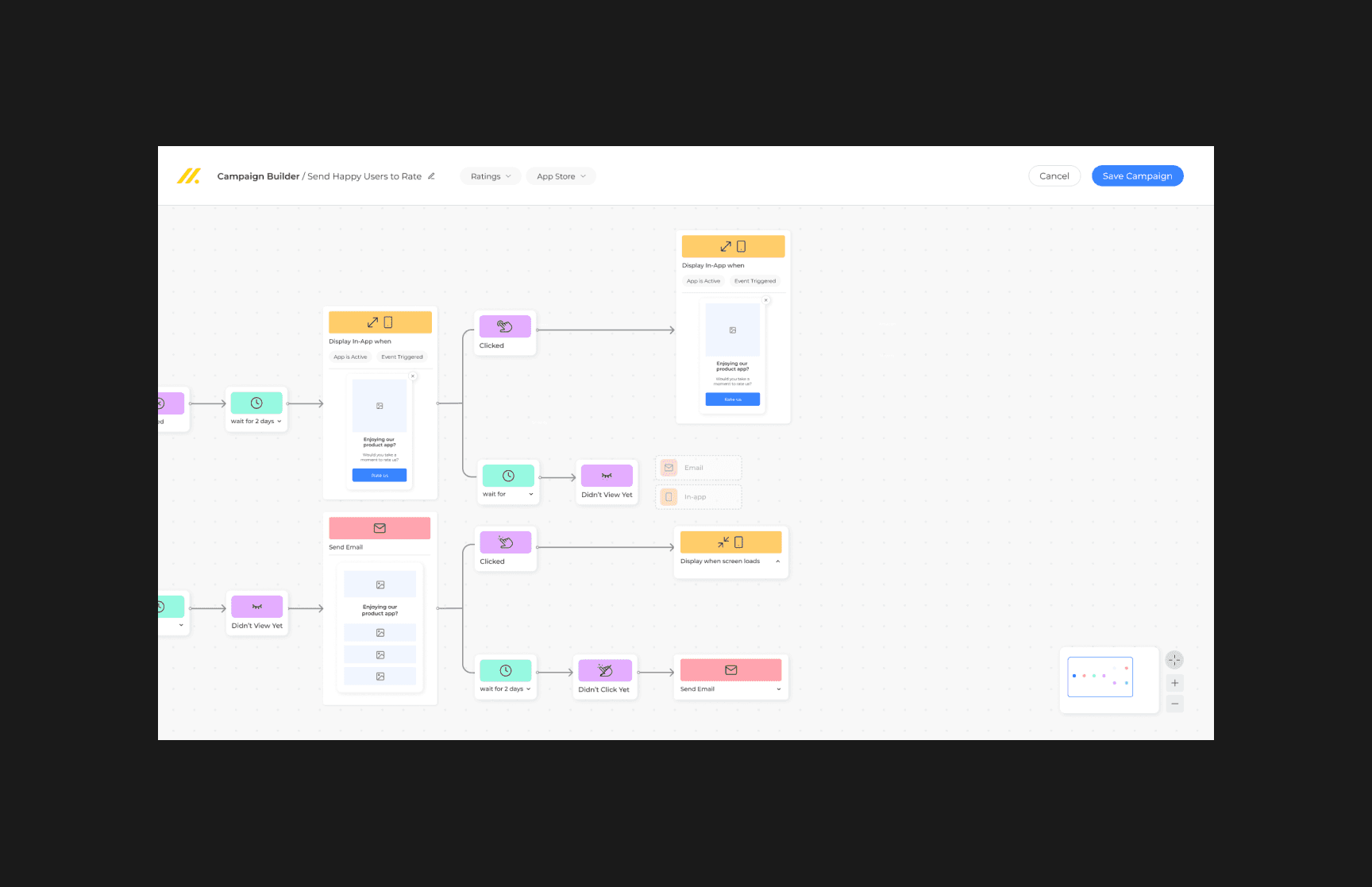Close the in-app preview in top-right card
The height and width of the screenshot is (887, 1372).
[766, 300]
